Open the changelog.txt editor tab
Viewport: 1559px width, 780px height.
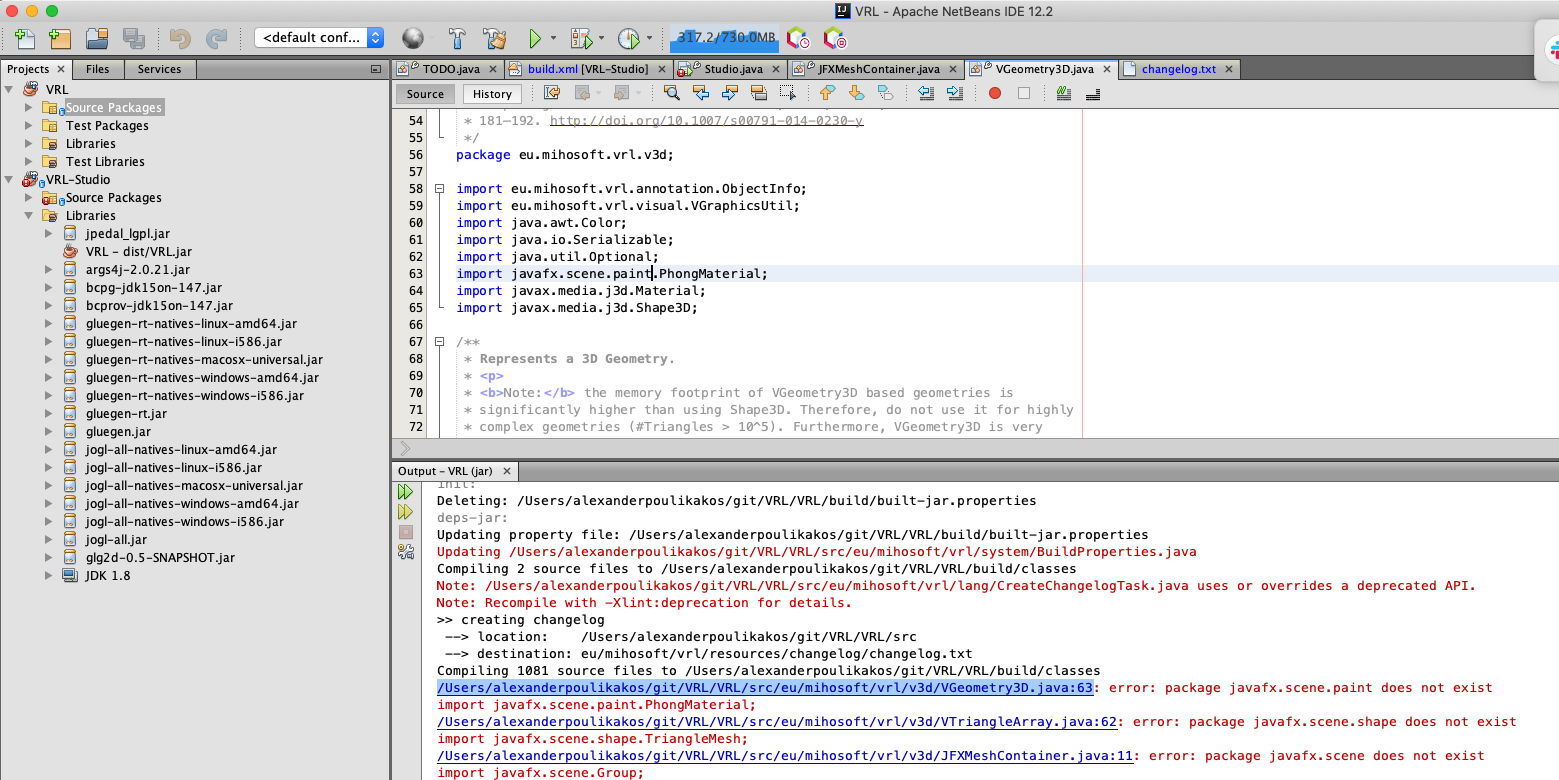[1178, 69]
